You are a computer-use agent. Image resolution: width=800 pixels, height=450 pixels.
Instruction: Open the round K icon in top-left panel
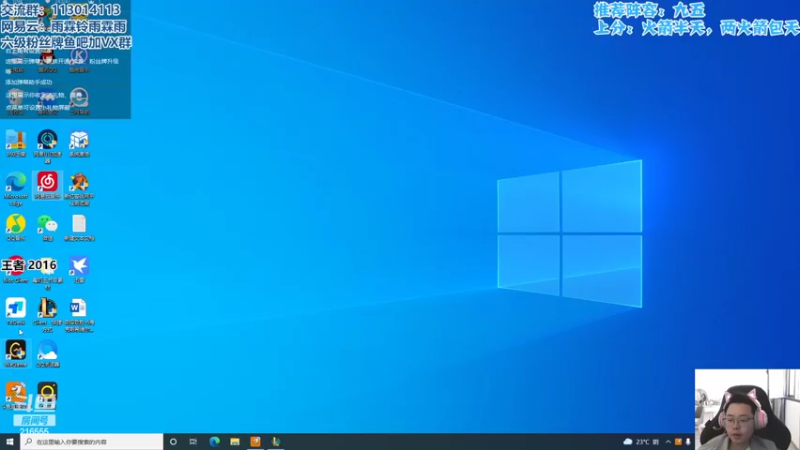pos(79,56)
